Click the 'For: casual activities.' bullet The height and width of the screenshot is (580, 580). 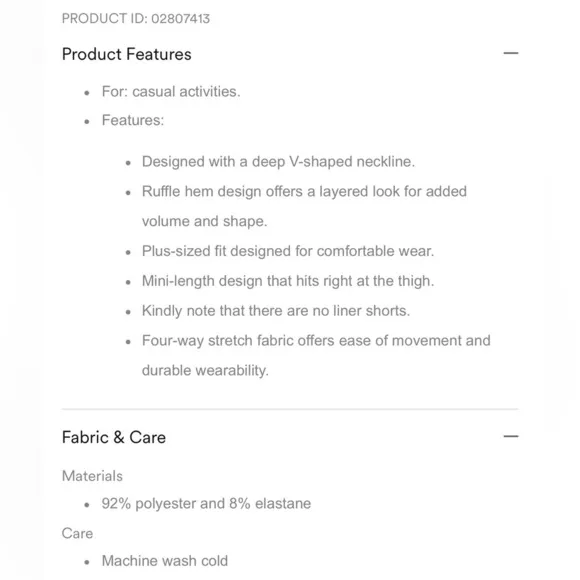pos(171,91)
